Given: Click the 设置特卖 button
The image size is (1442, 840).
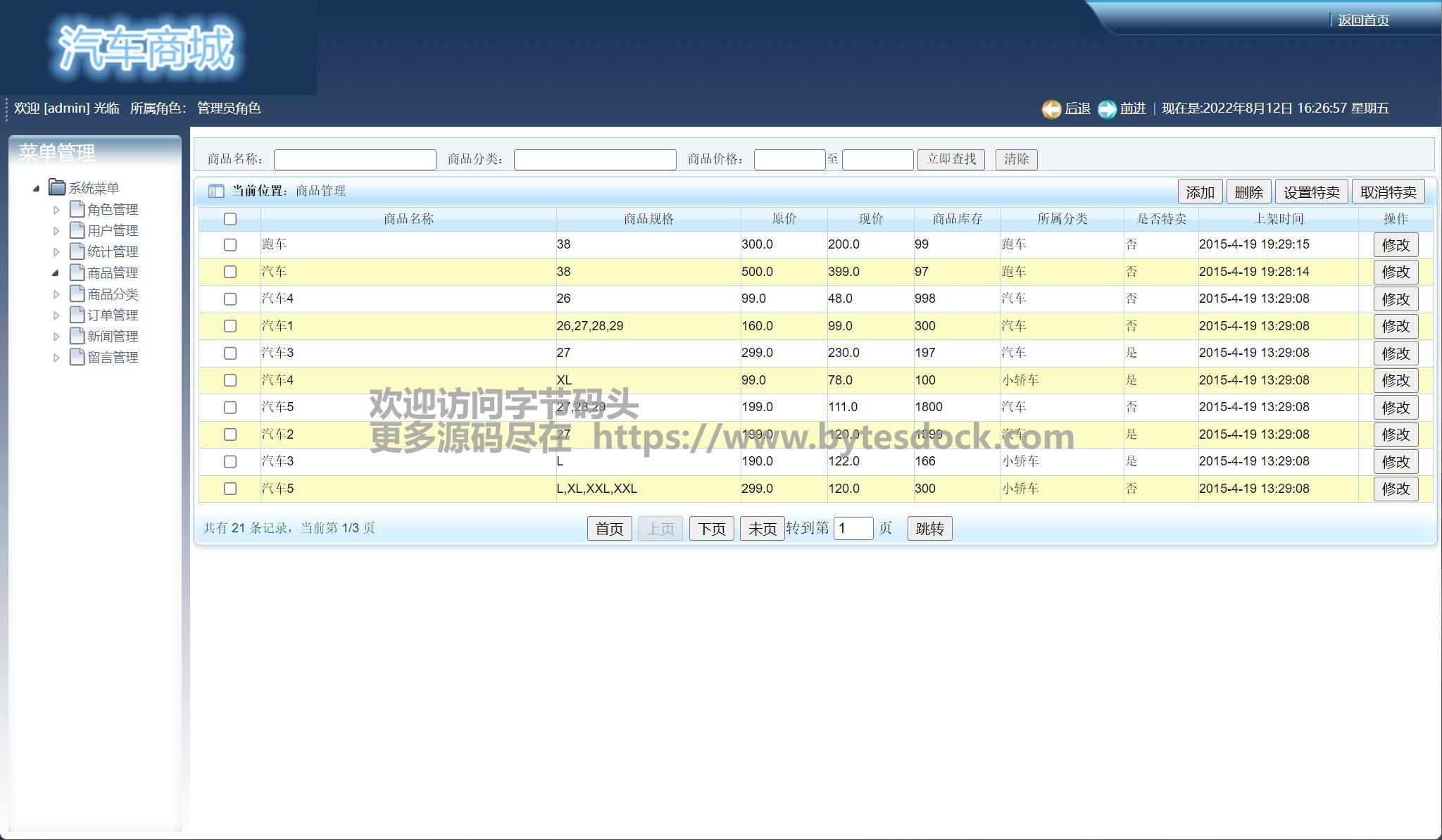Looking at the screenshot, I should click(x=1311, y=192).
